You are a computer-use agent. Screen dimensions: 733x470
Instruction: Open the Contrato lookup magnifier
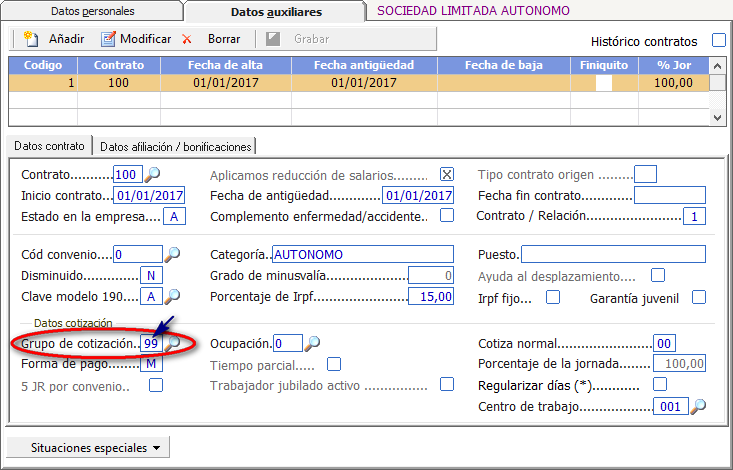152,175
